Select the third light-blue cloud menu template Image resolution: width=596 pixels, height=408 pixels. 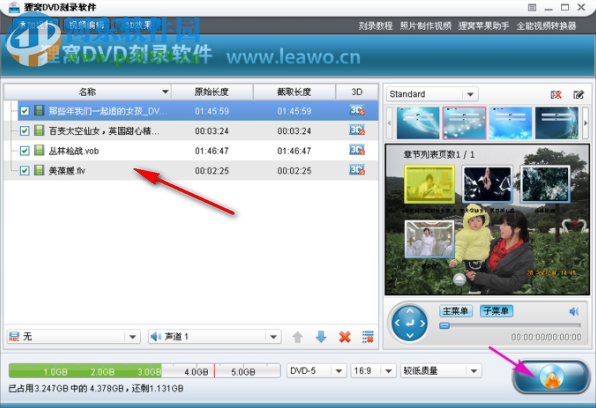[x=510, y=123]
